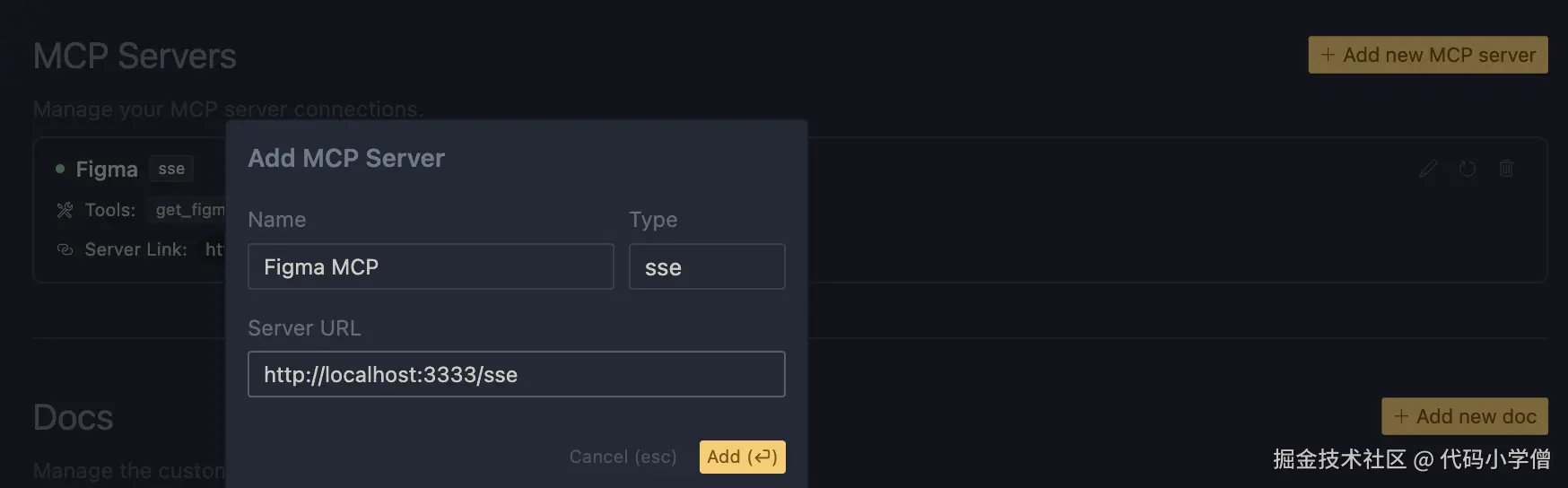Click the plus icon on Add new doc
The image size is (1568, 488).
[x=1401, y=416]
